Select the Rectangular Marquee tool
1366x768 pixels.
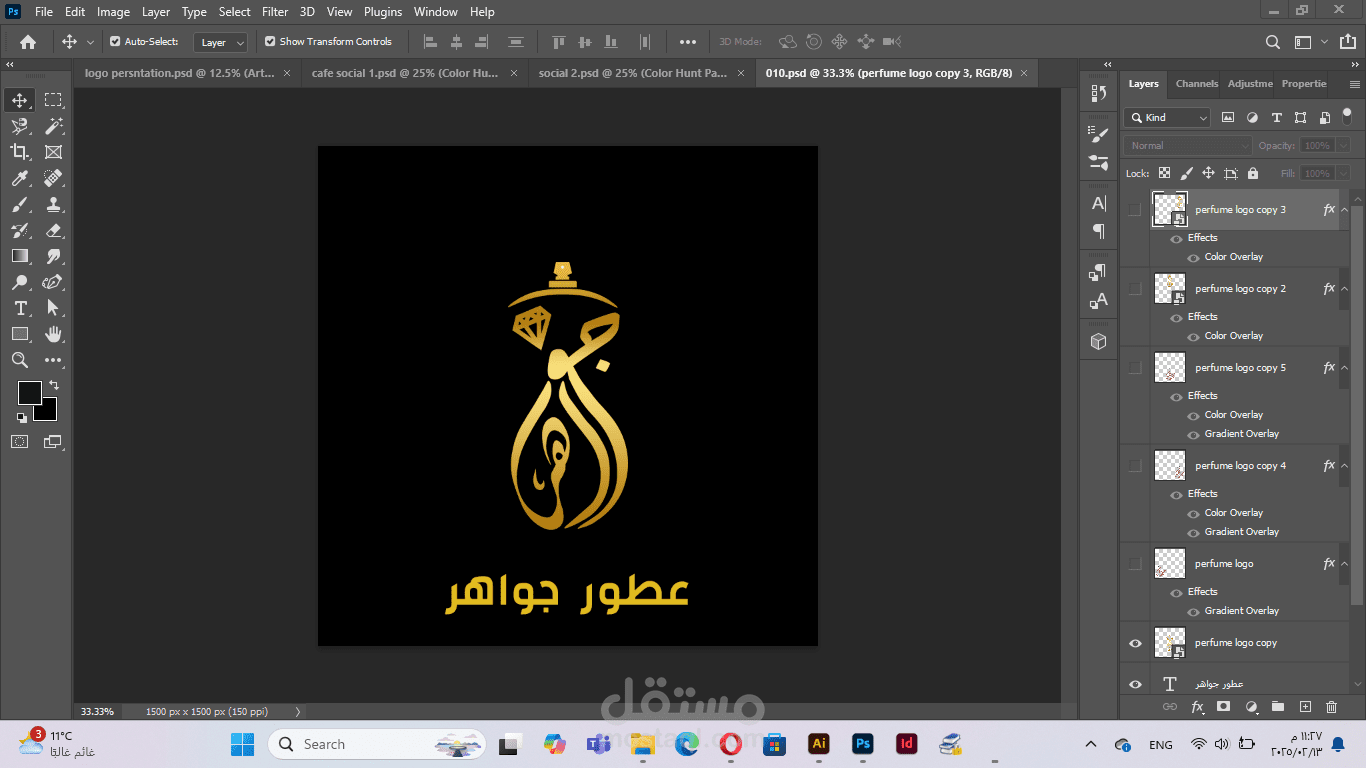[x=53, y=100]
